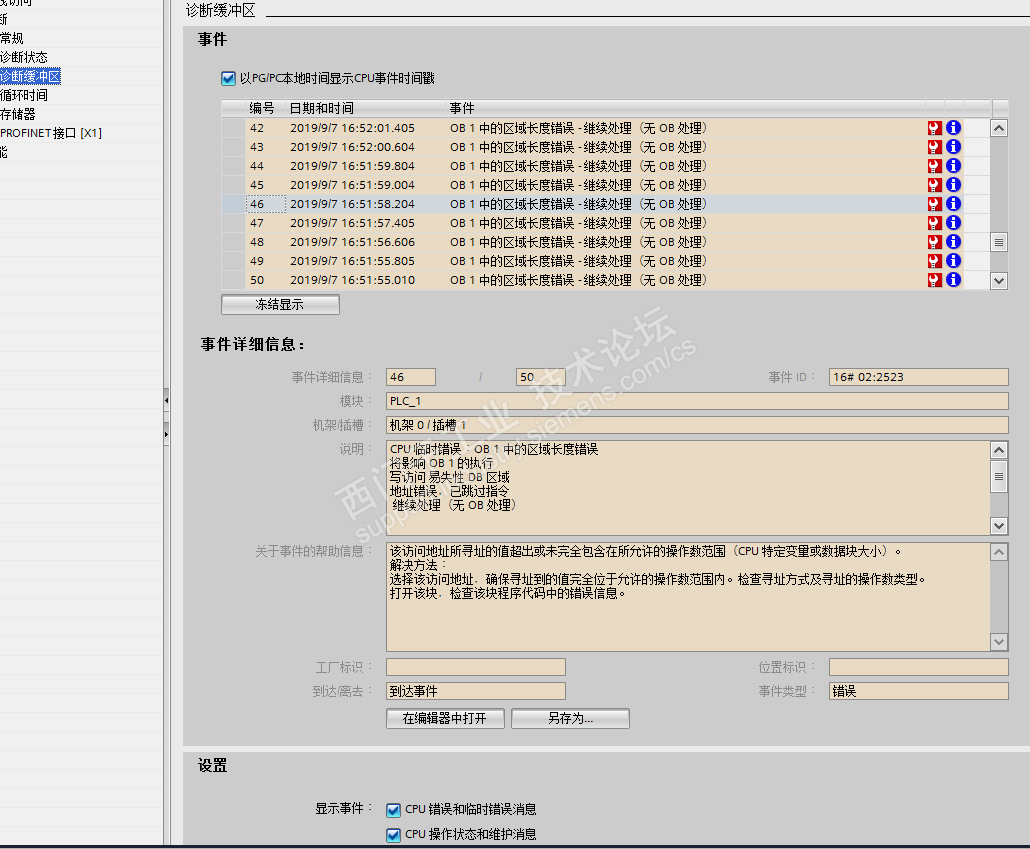
Task: Click blue info icon in row 50
Action: (x=953, y=280)
